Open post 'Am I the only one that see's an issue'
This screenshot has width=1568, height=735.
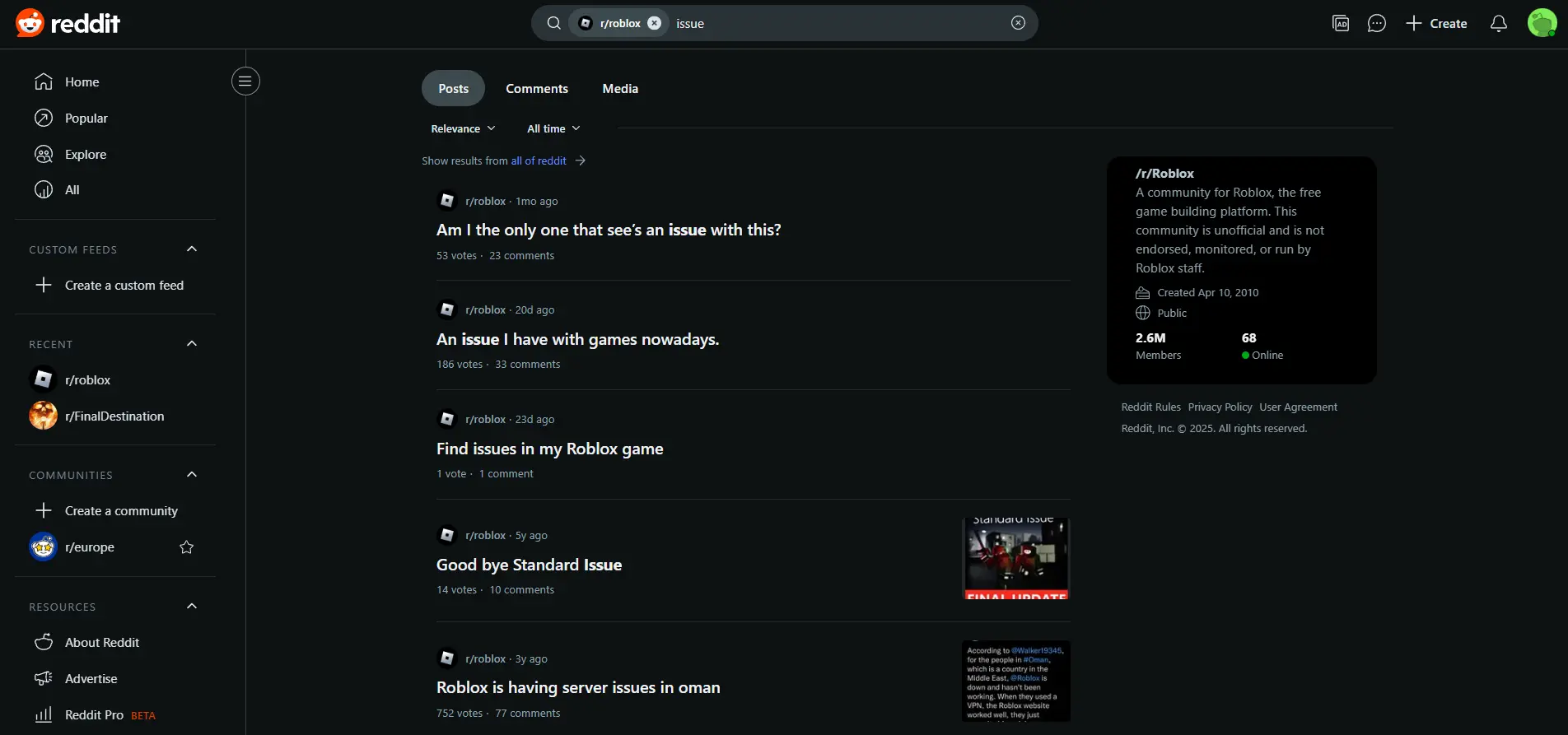pyautogui.click(x=609, y=230)
